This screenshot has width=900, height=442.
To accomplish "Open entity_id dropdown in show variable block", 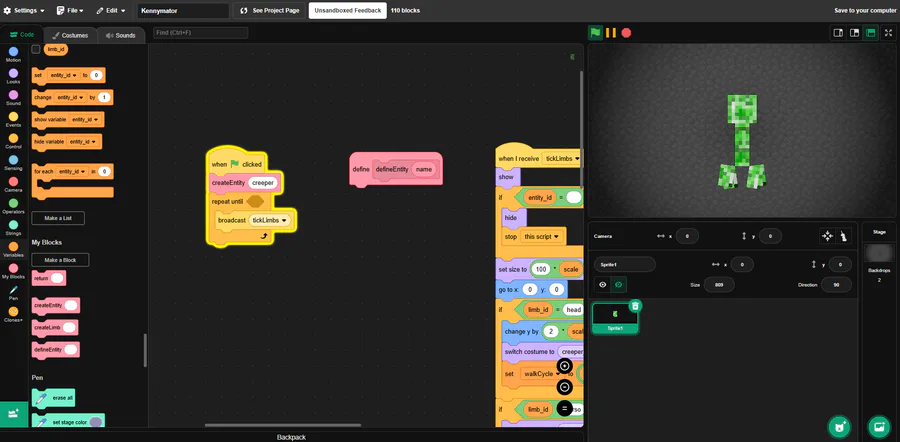I will pyautogui.click(x=84, y=119).
